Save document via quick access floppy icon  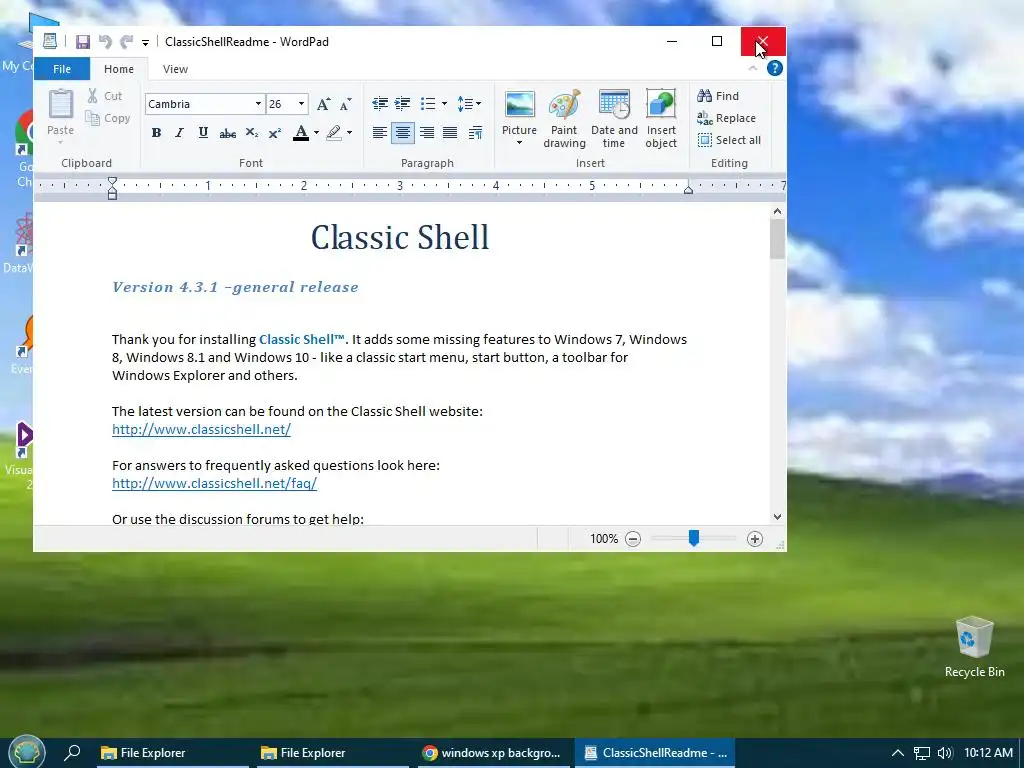[x=83, y=42]
